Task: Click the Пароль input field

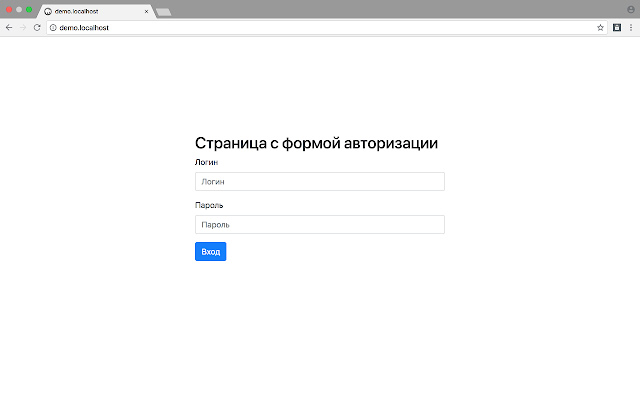Action: pyautogui.click(x=320, y=224)
